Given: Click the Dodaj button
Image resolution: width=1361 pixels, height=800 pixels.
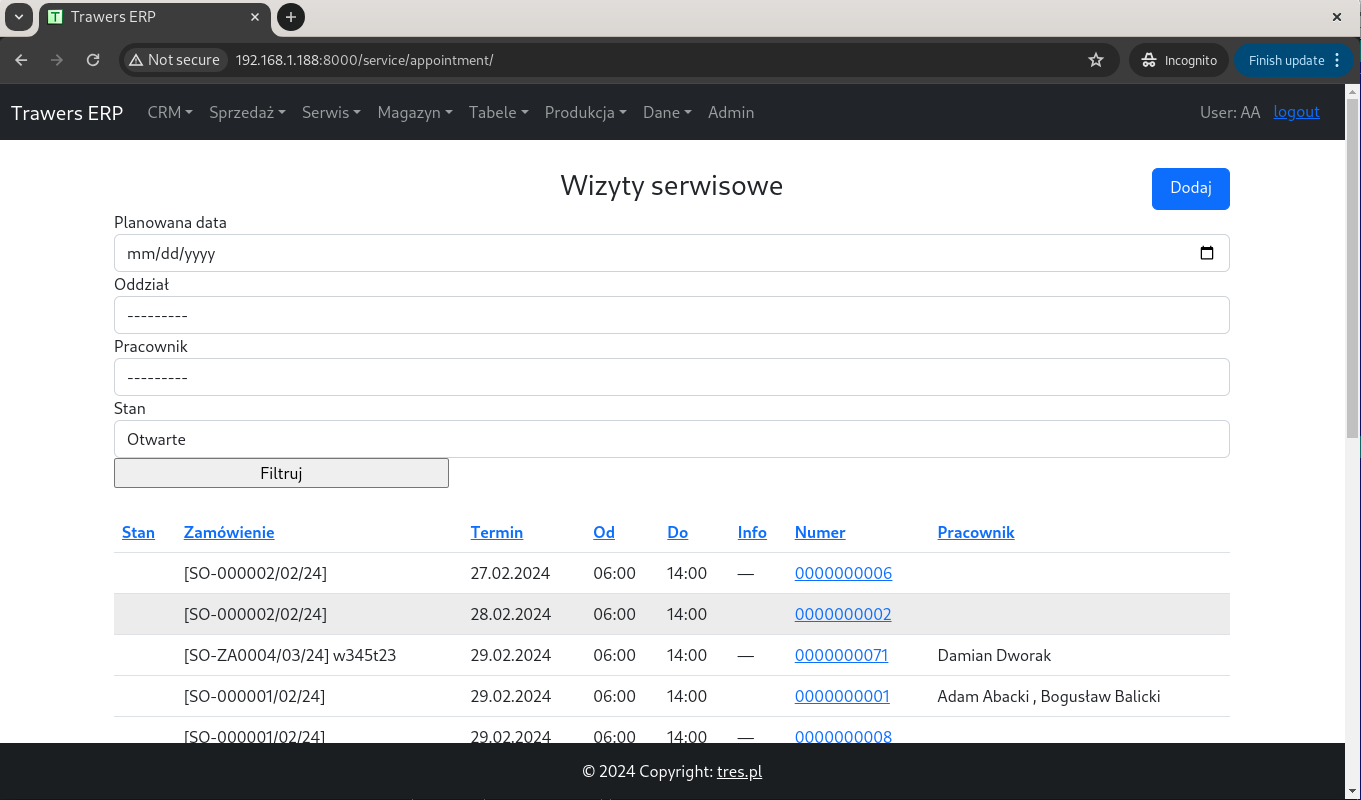Looking at the screenshot, I should pos(1191,189).
